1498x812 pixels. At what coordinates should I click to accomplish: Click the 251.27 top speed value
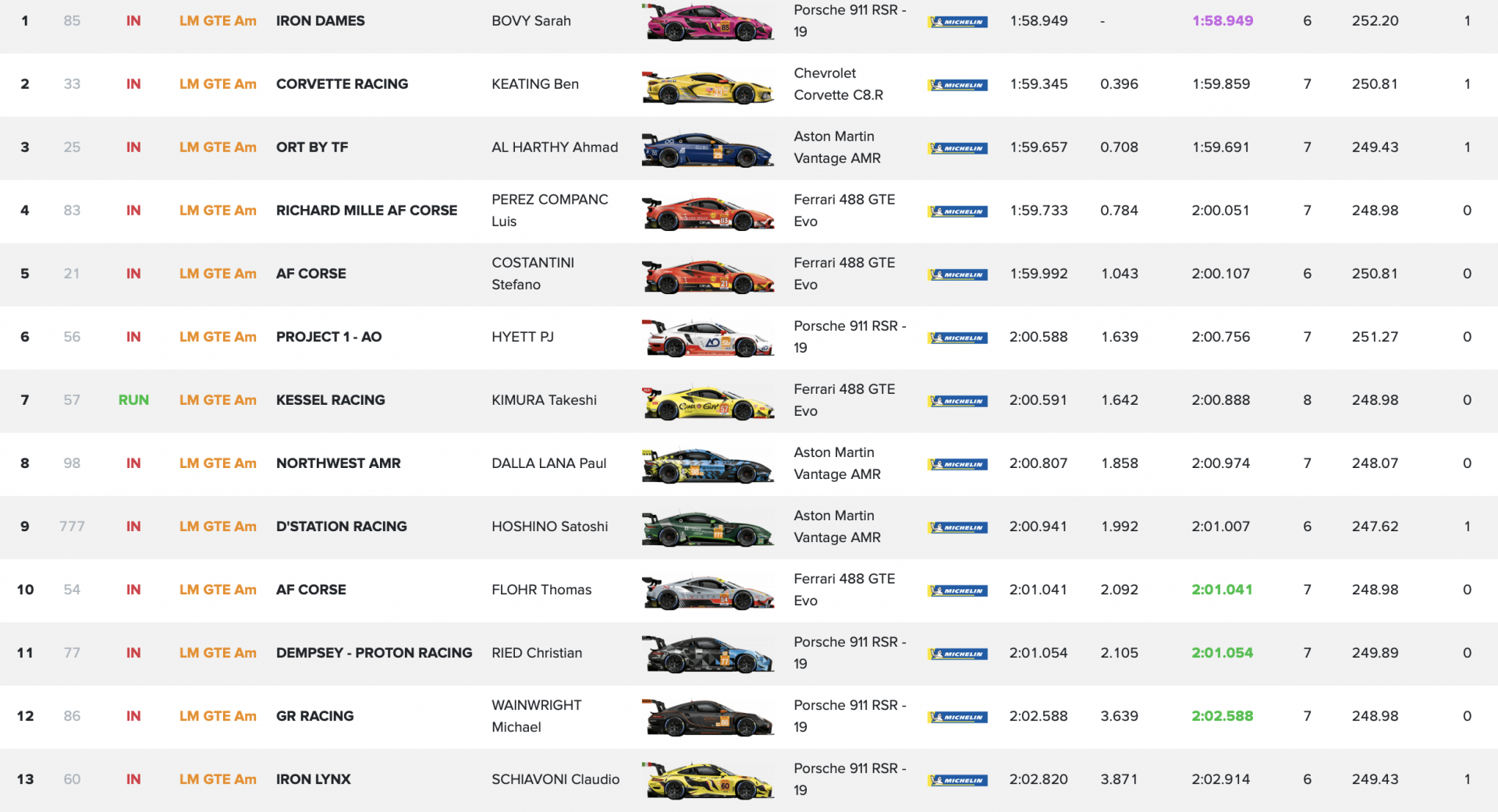click(1376, 337)
